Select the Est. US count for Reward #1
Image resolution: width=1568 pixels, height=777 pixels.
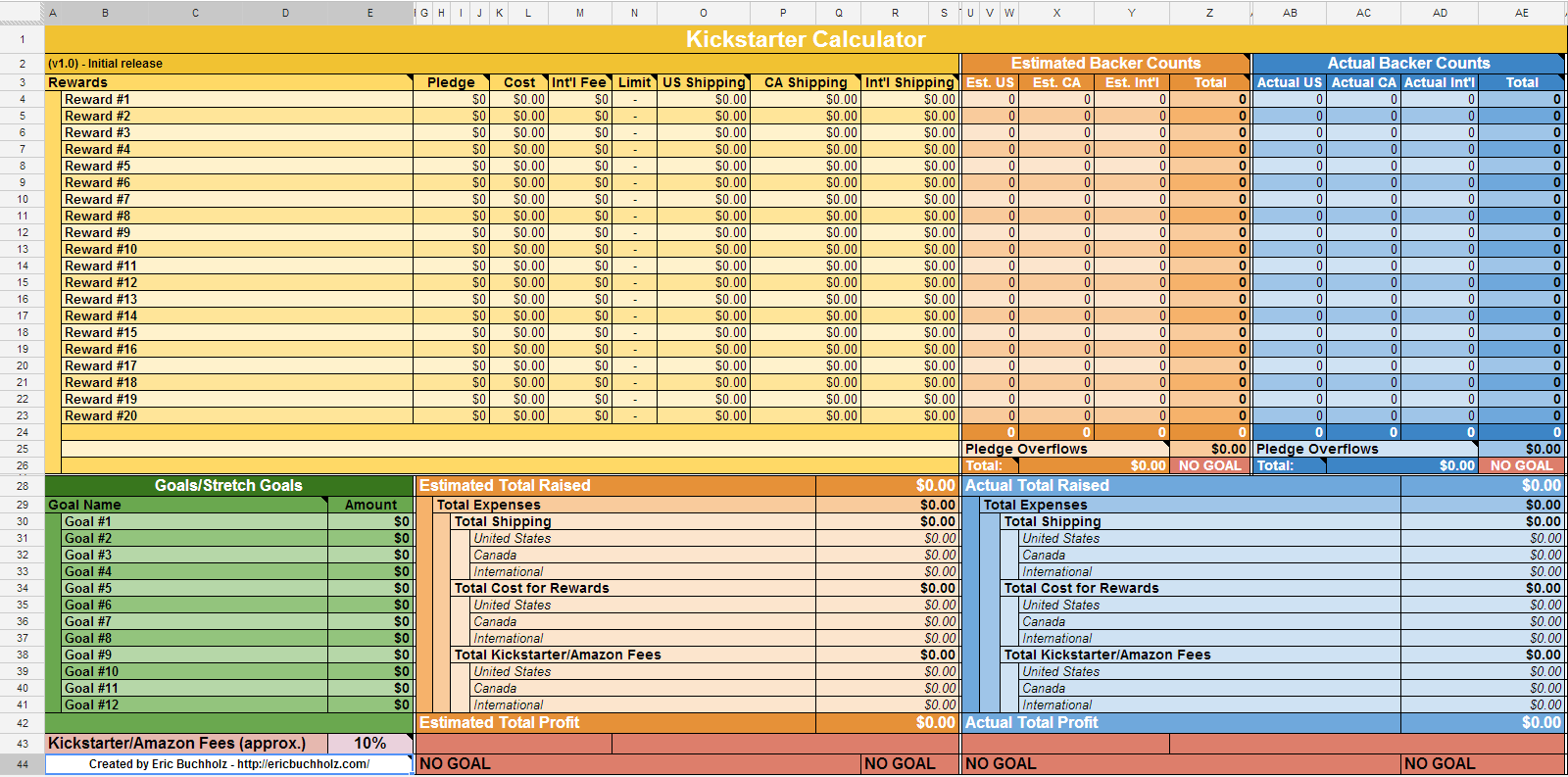pos(990,100)
